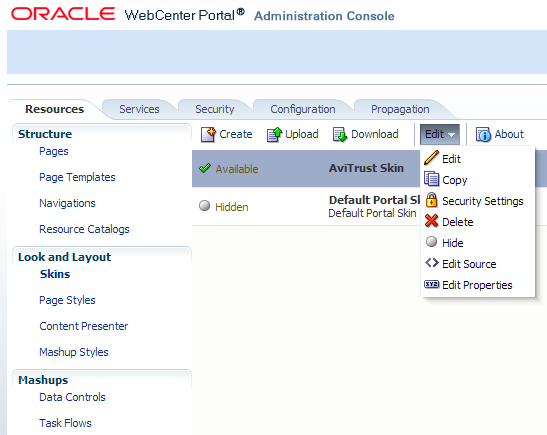
Task: Open the Pages link
Action: tap(54, 151)
